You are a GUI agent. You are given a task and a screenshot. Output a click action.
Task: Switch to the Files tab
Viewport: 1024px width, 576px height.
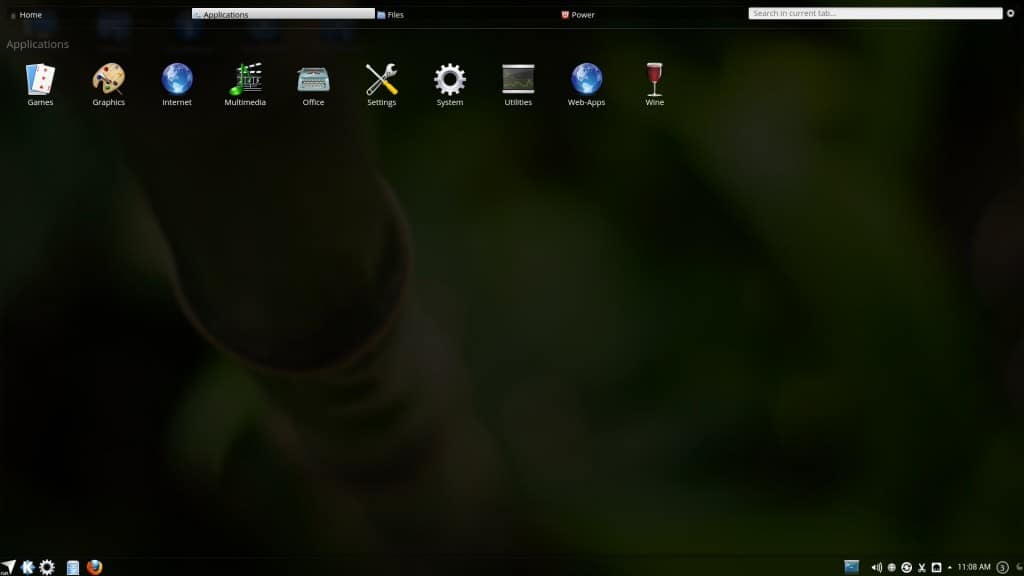[x=391, y=15]
